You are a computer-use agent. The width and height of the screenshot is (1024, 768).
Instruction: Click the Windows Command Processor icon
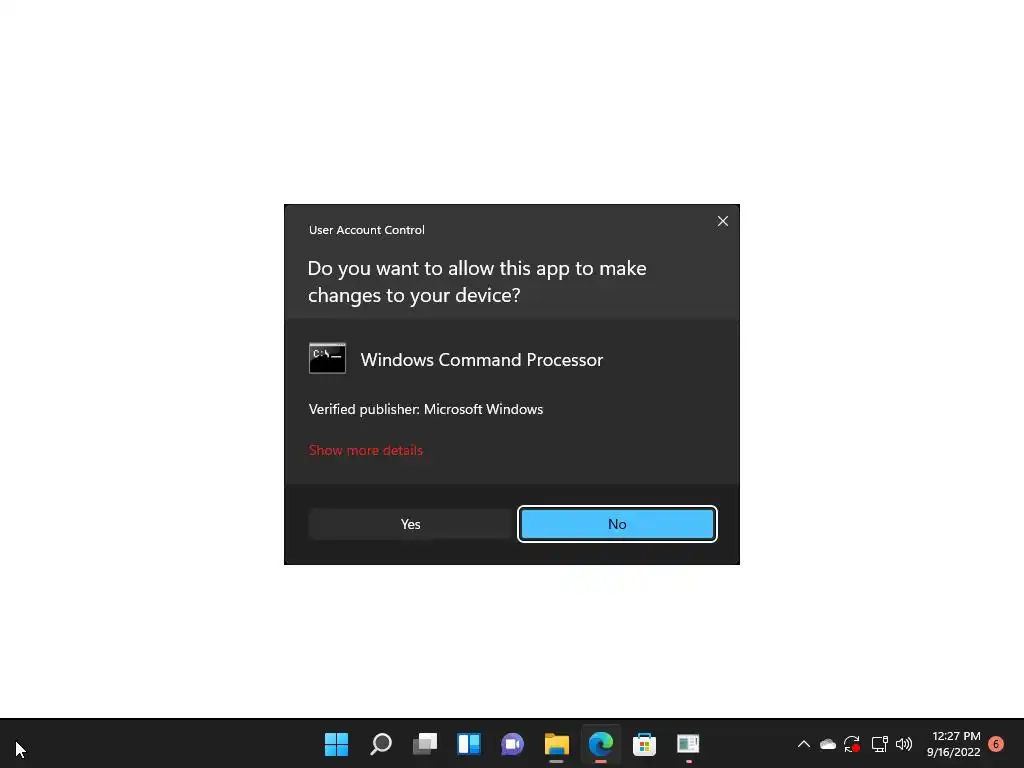coord(327,359)
